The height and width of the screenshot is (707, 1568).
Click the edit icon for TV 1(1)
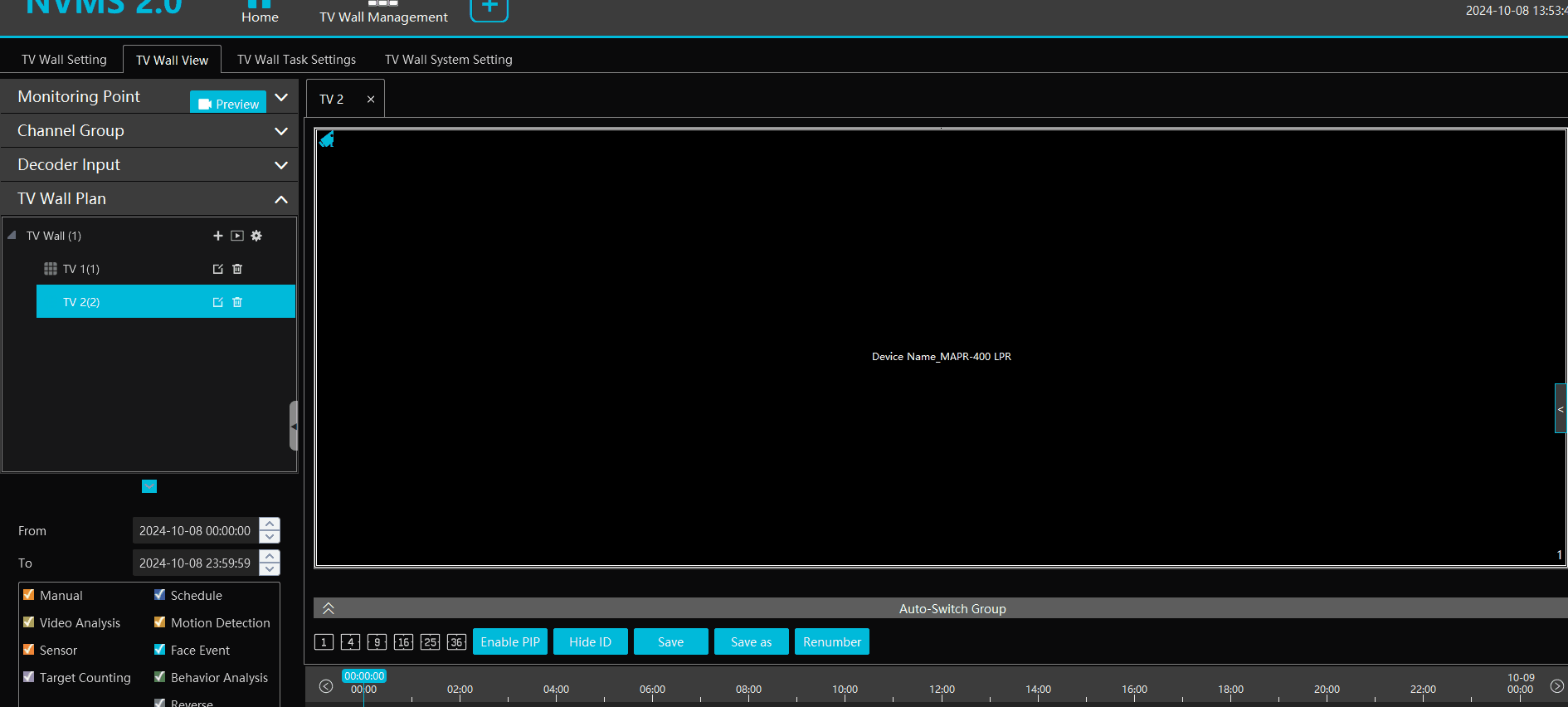(x=218, y=269)
